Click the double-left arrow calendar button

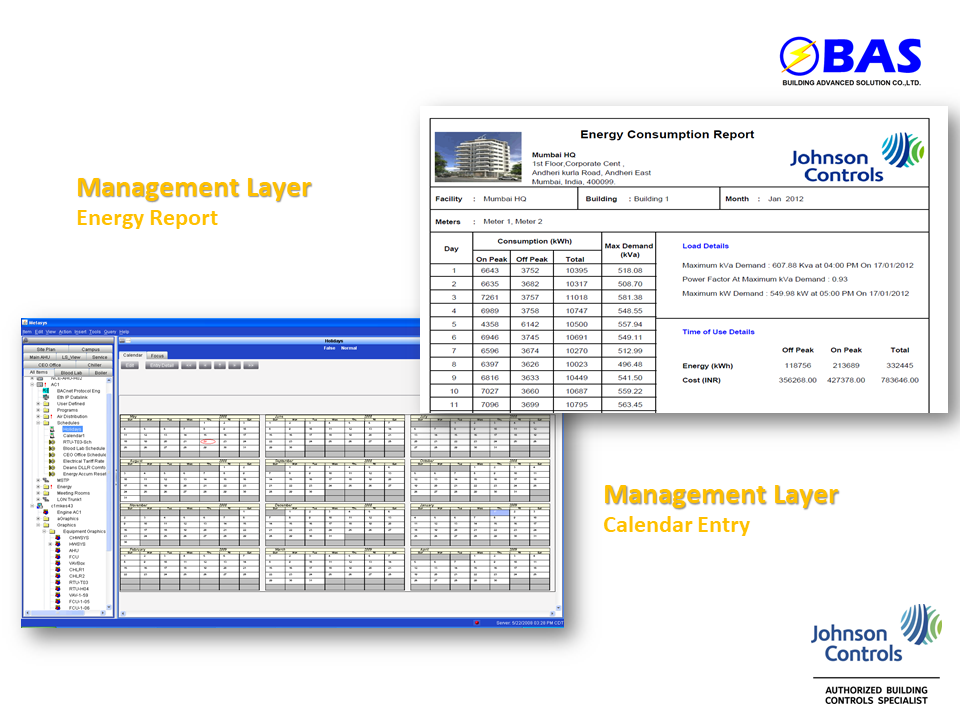[x=189, y=366]
